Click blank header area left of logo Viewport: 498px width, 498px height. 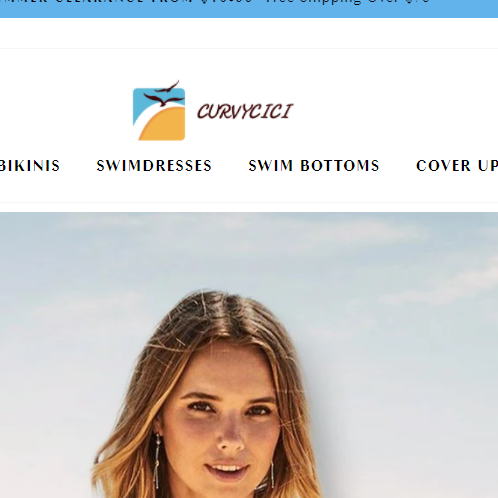(65, 110)
